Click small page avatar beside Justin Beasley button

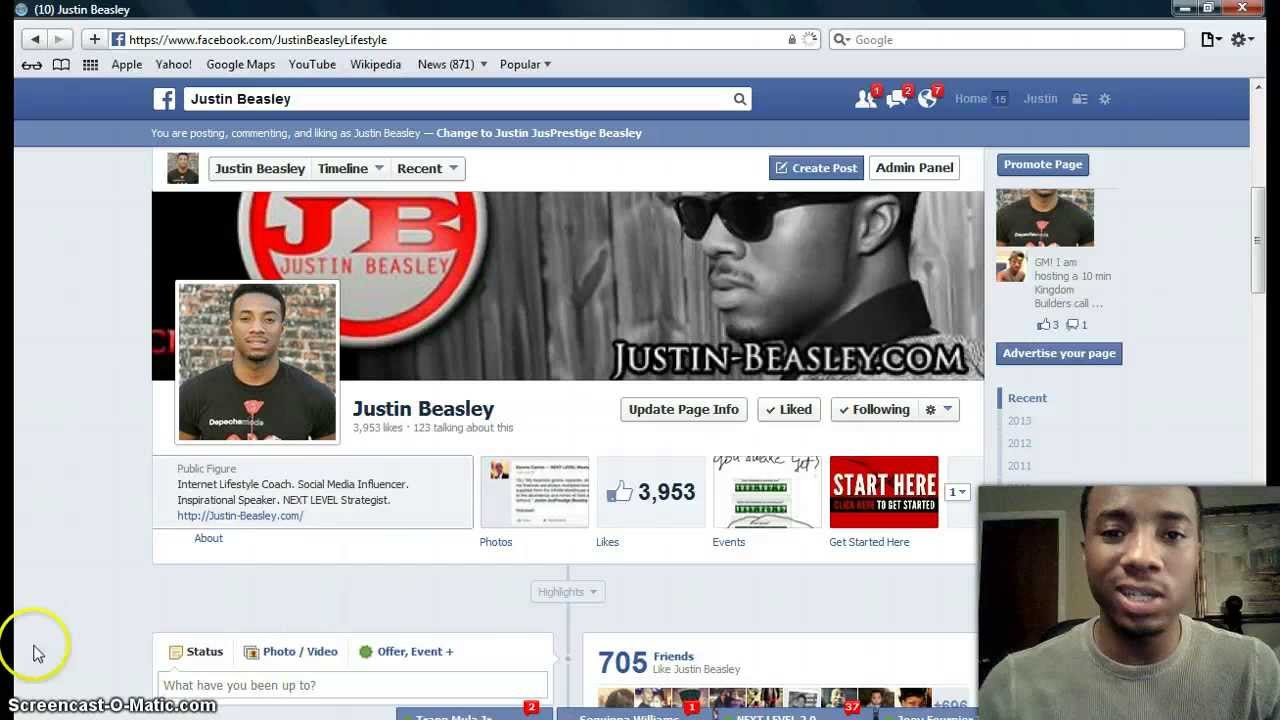(183, 168)
